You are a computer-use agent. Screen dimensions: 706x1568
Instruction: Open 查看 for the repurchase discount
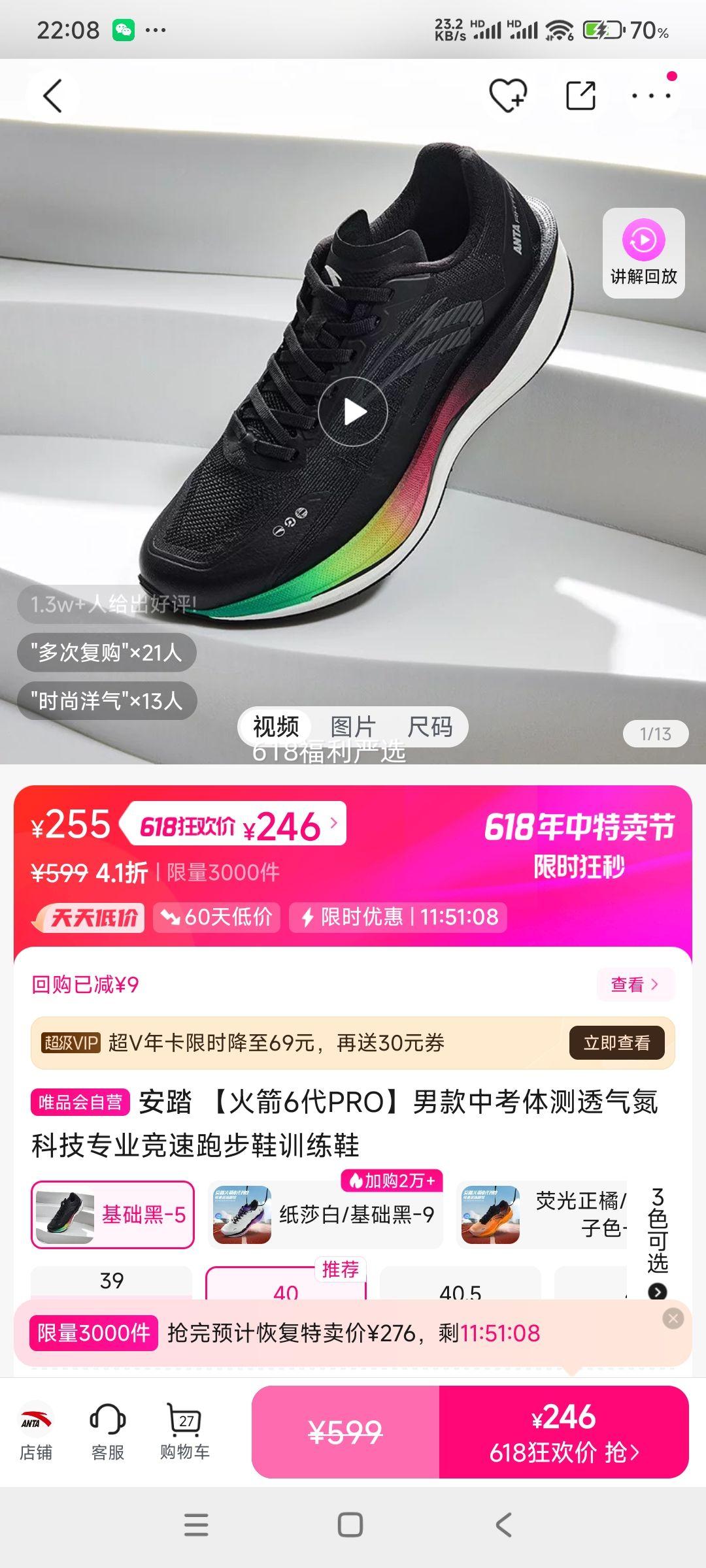[x=635, y=984]
